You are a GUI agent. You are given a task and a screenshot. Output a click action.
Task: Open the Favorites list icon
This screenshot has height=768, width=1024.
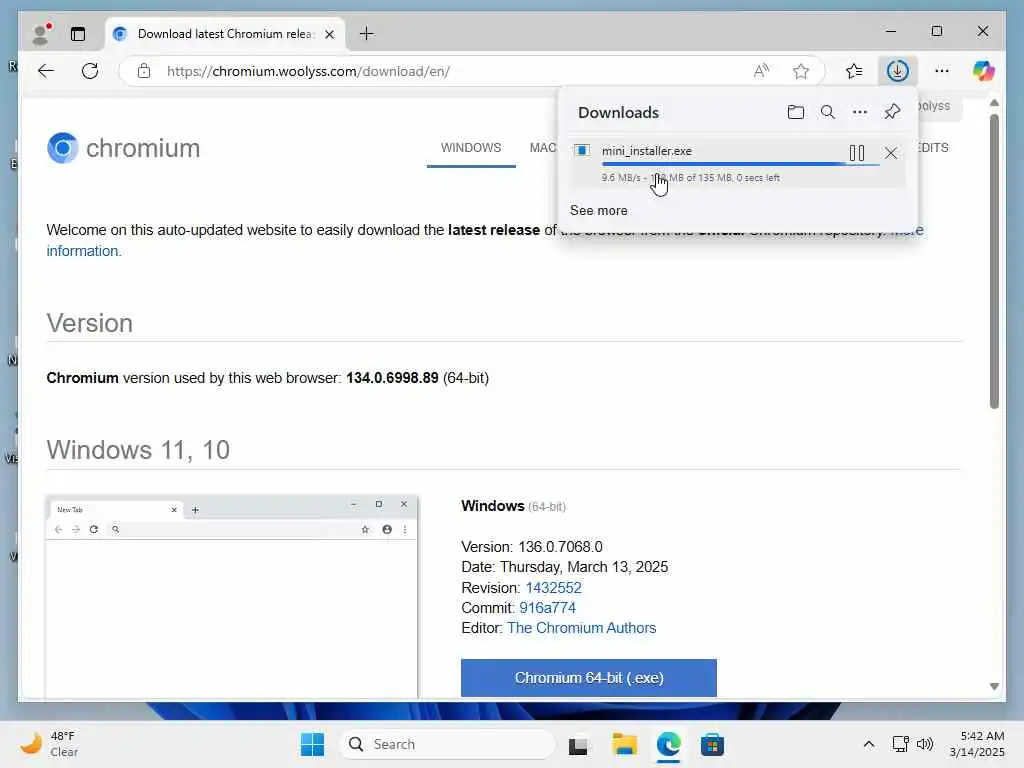click(x=854, y=71)
